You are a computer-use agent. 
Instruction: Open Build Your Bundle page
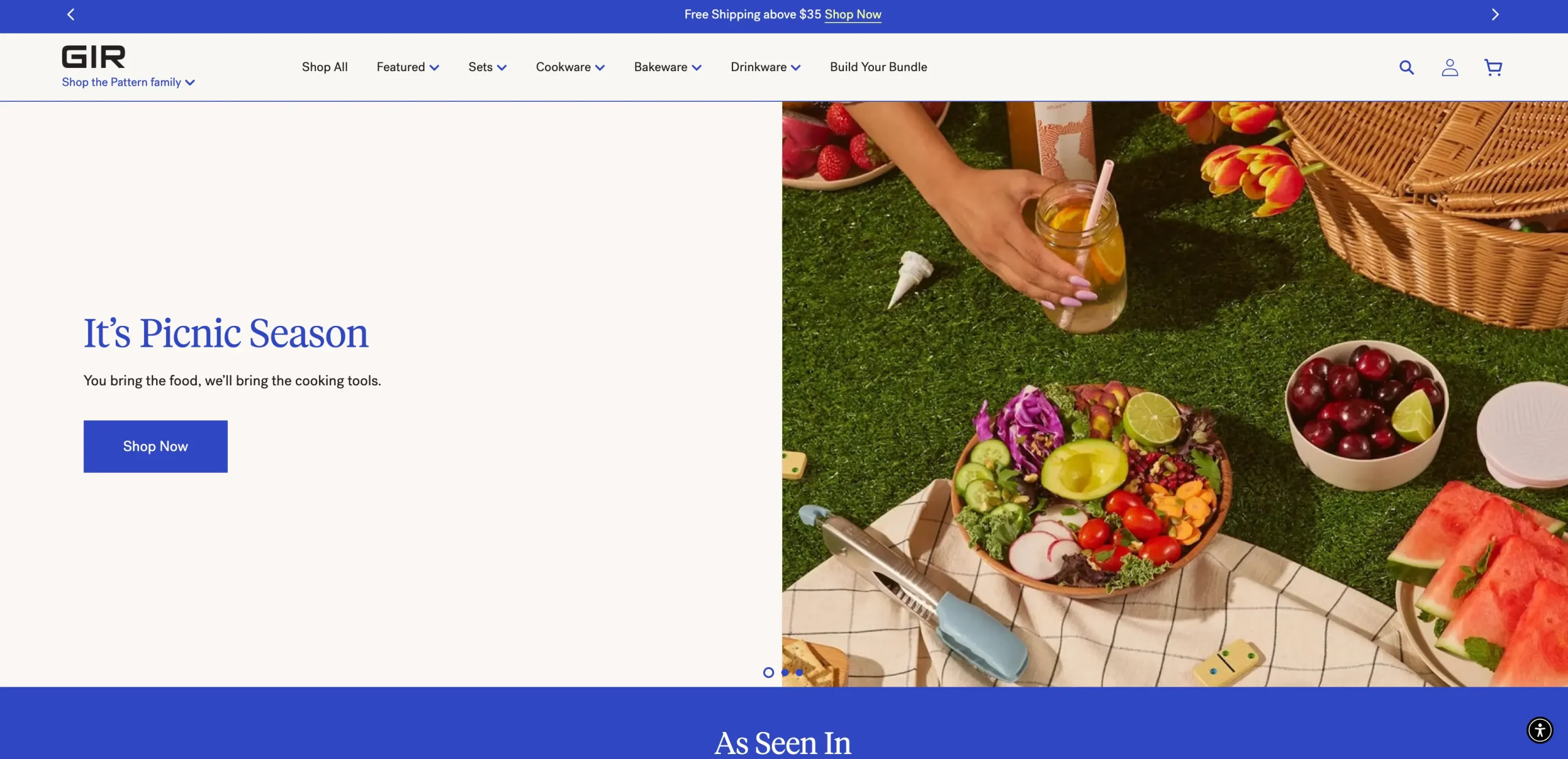(878, 67)
